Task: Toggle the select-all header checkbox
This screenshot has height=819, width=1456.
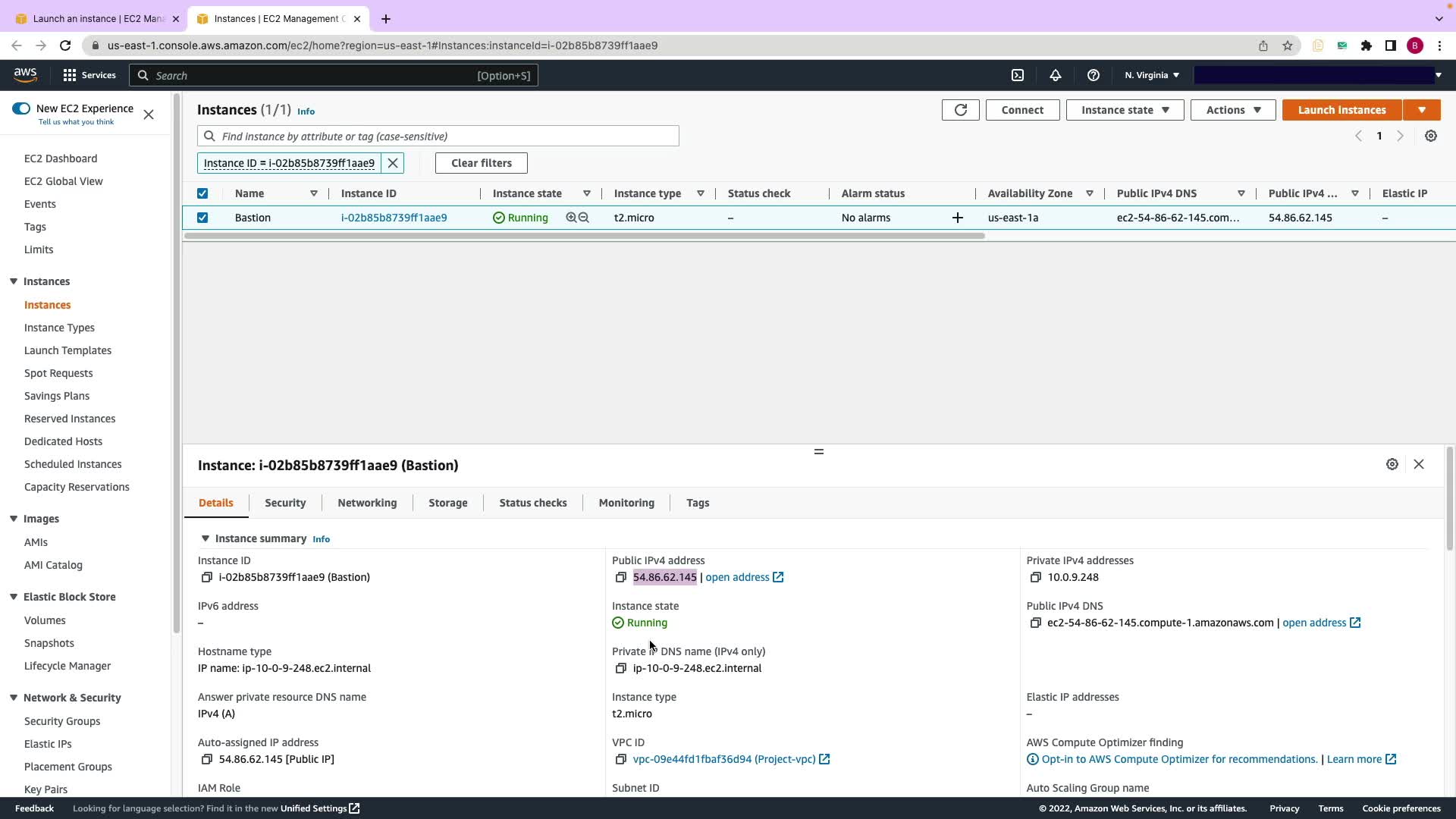Action: click(x=202, y=193)
